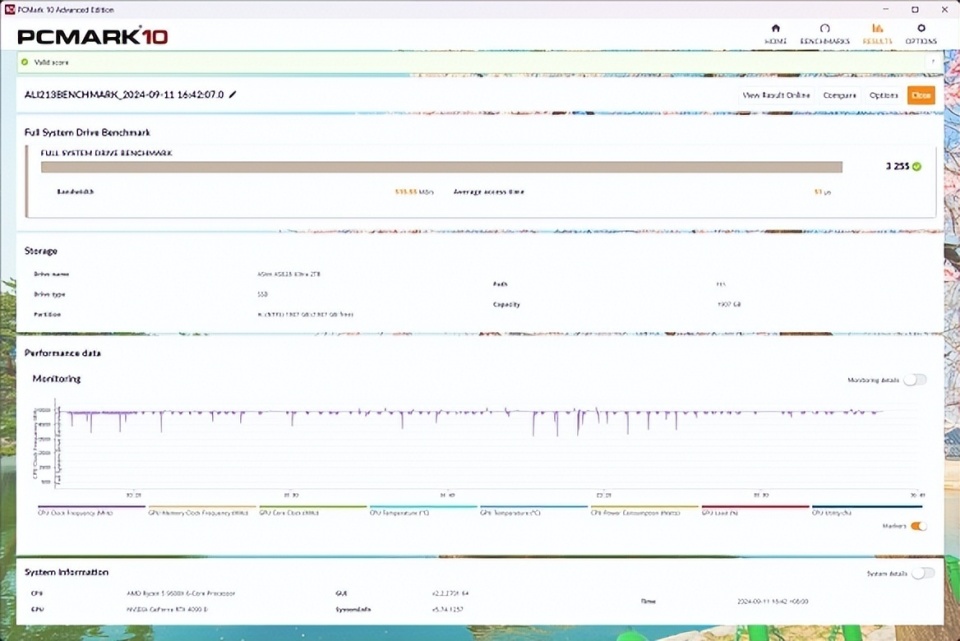Screen dimensions: 960x641
Task: Open the Benchmarks section icon
Action: (825, 28)
